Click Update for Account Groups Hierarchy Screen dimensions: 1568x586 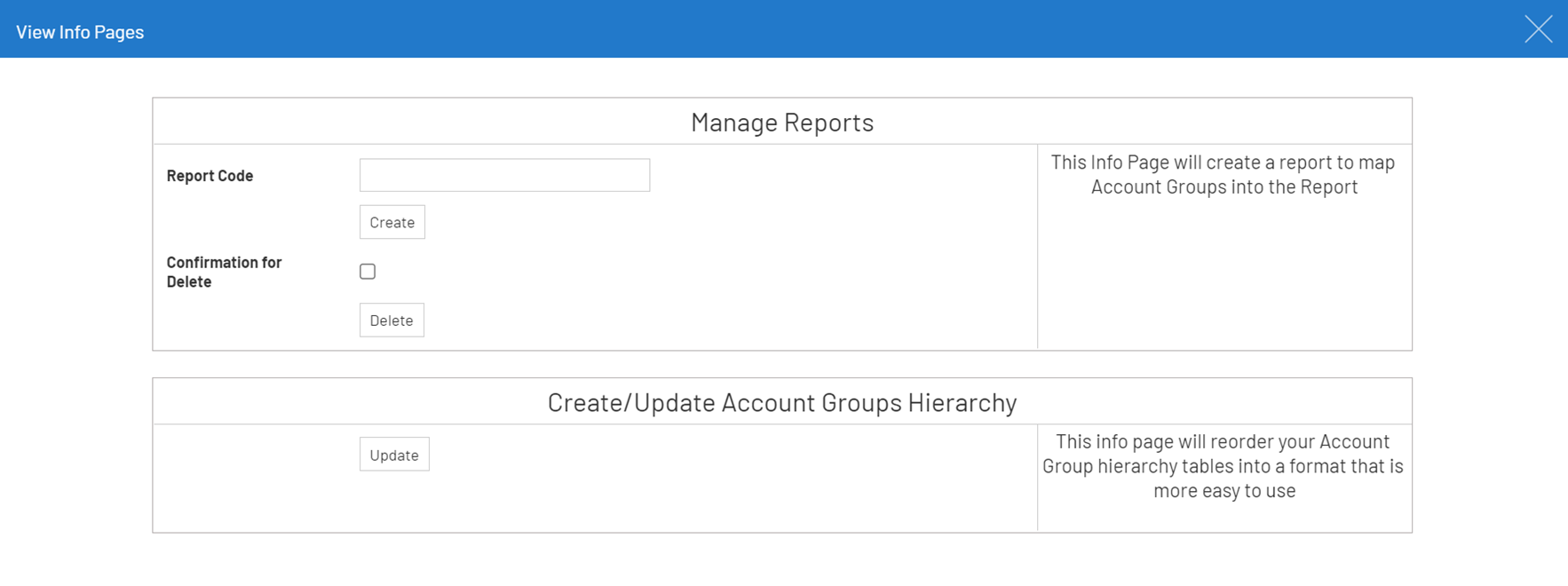click(x=394, y=455)
